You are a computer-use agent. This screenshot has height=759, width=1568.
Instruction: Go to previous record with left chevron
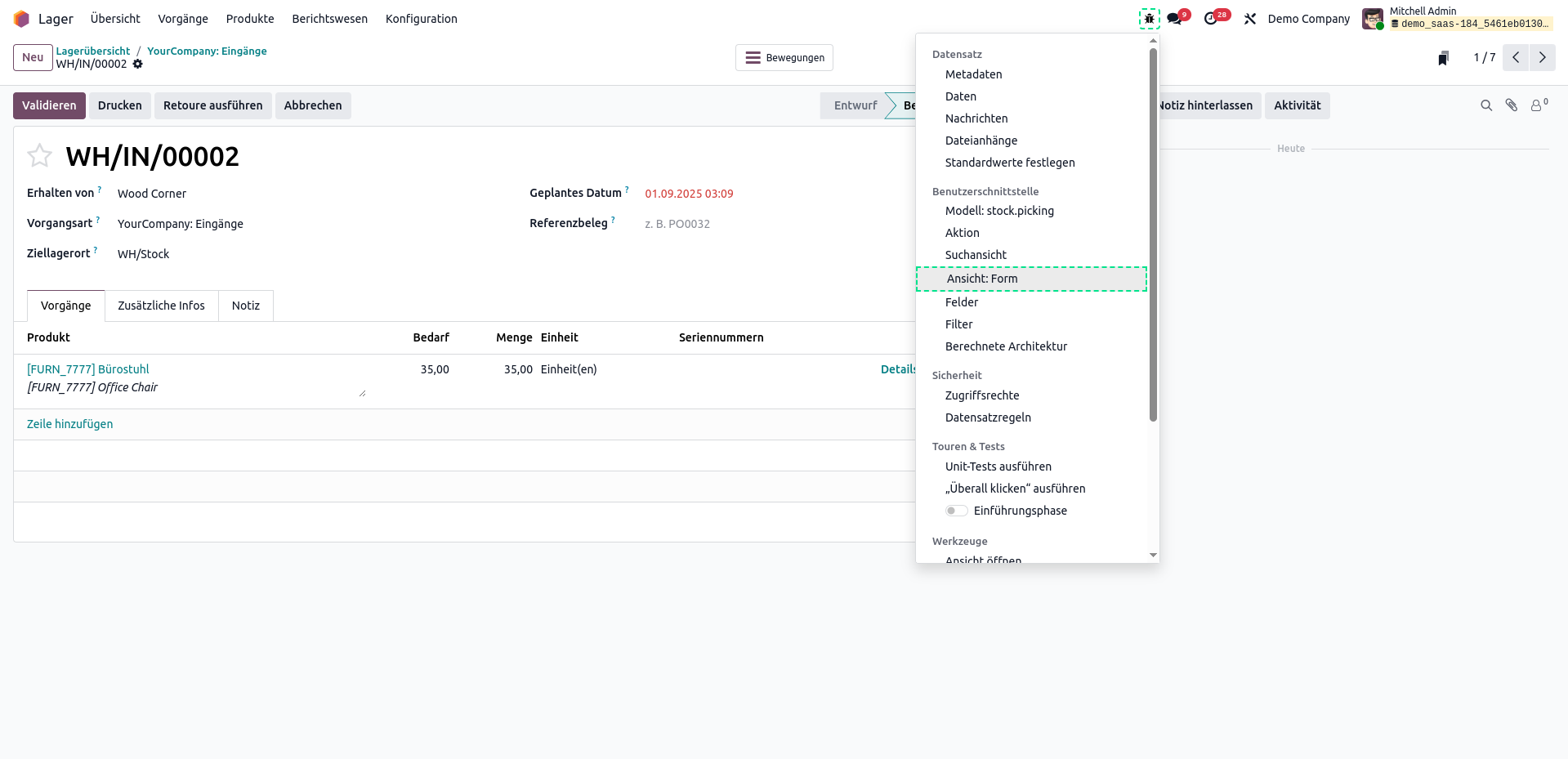[x=1515, y=57]
